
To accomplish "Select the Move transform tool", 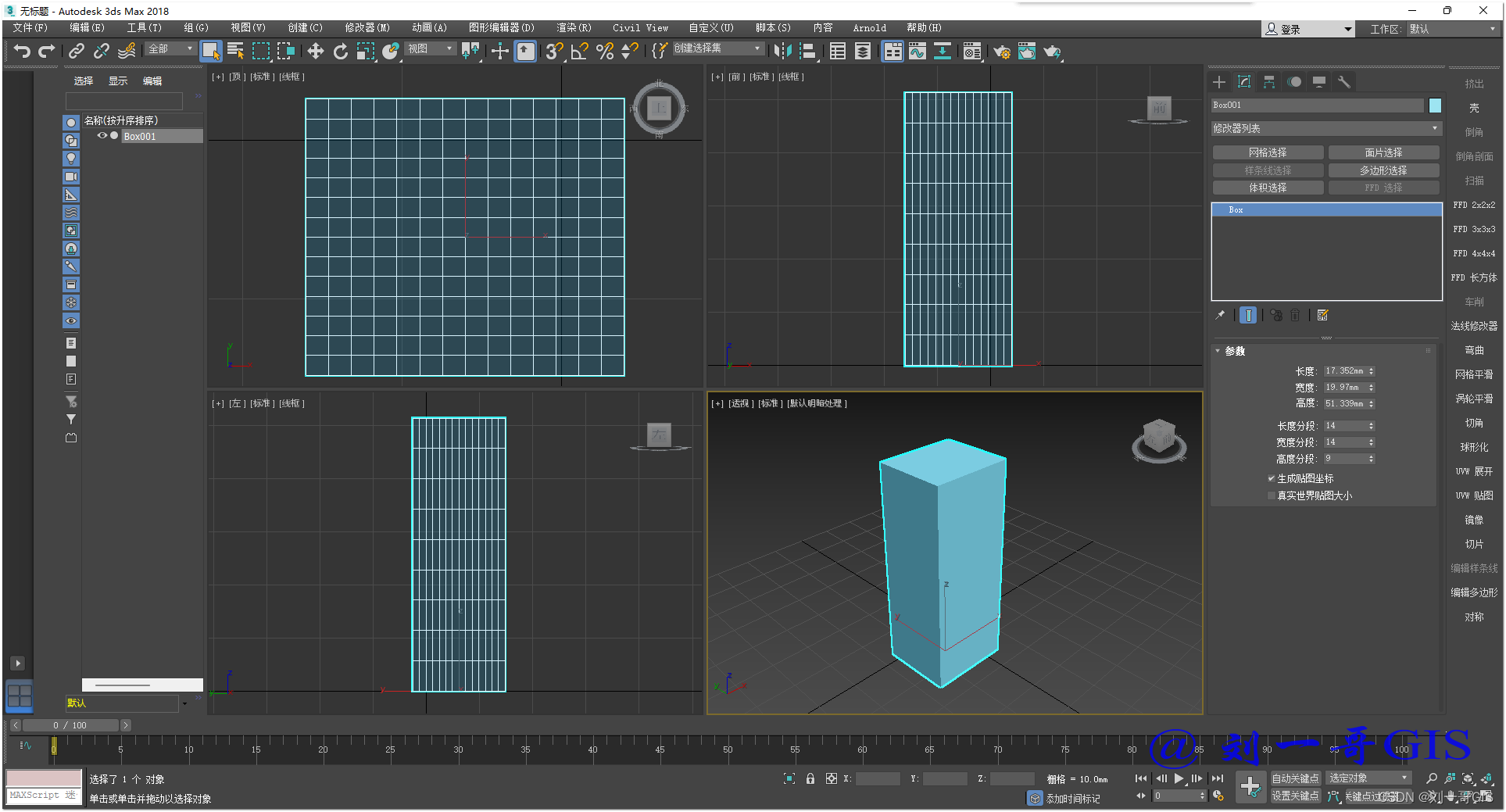I will click(315, 52).
